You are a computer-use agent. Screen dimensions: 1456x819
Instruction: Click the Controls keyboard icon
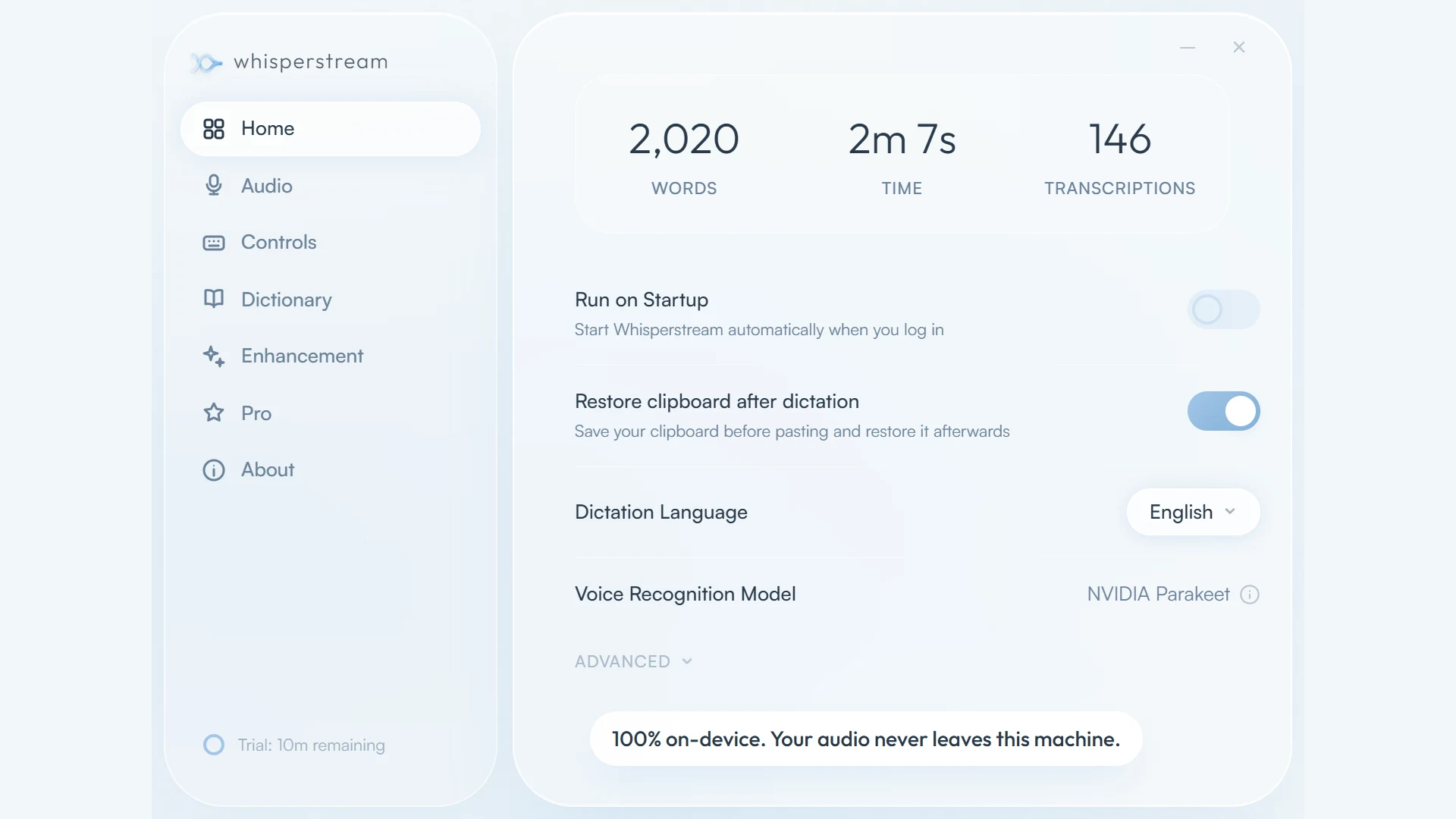point(214,243)
